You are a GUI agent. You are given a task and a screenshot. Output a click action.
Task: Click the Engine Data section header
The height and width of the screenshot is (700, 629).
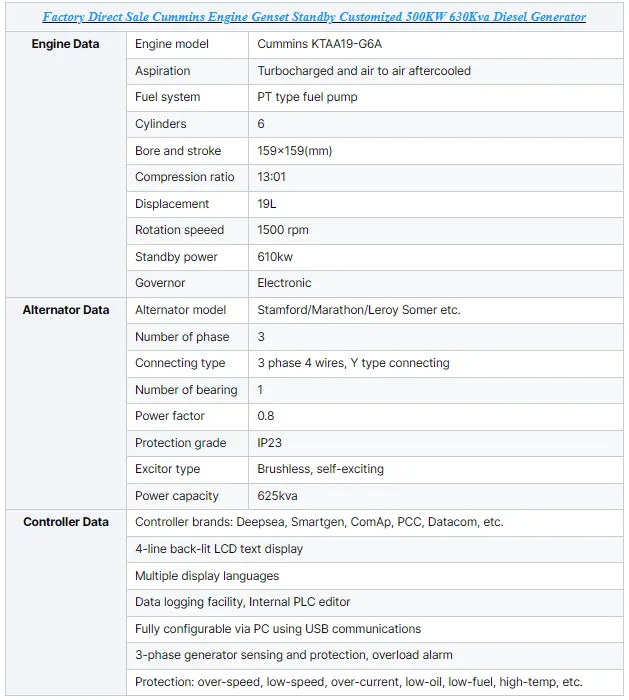(x=65, y=44)
